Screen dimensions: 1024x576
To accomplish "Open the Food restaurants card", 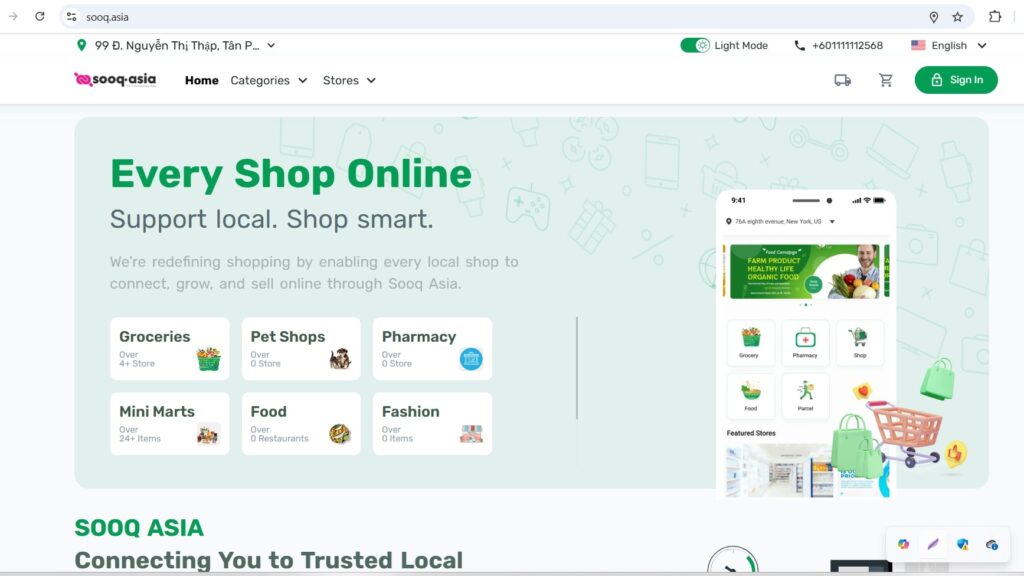I will coord(301,424).
